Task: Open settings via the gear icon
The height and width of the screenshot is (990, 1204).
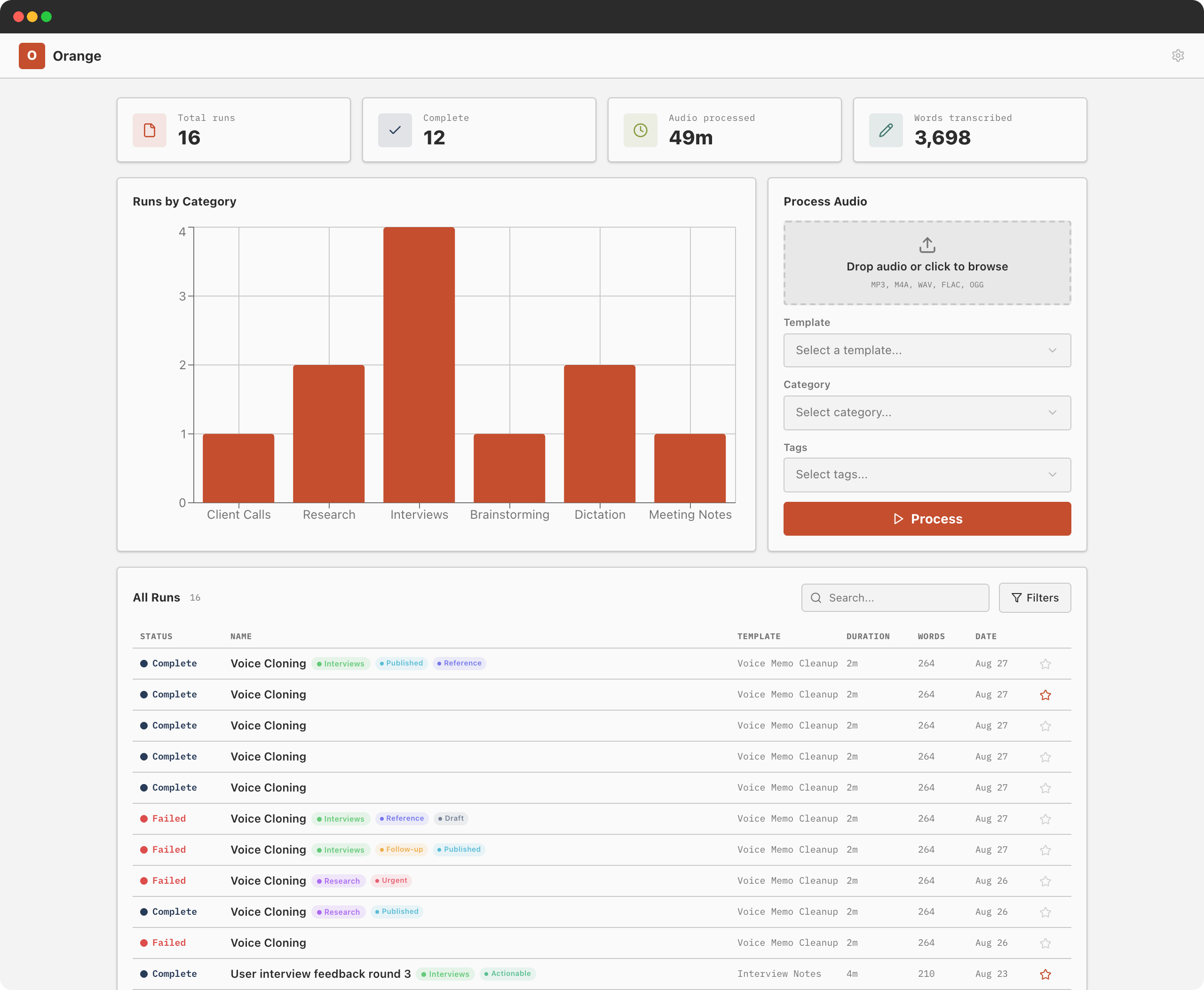Action: (x=1178, y=55)
